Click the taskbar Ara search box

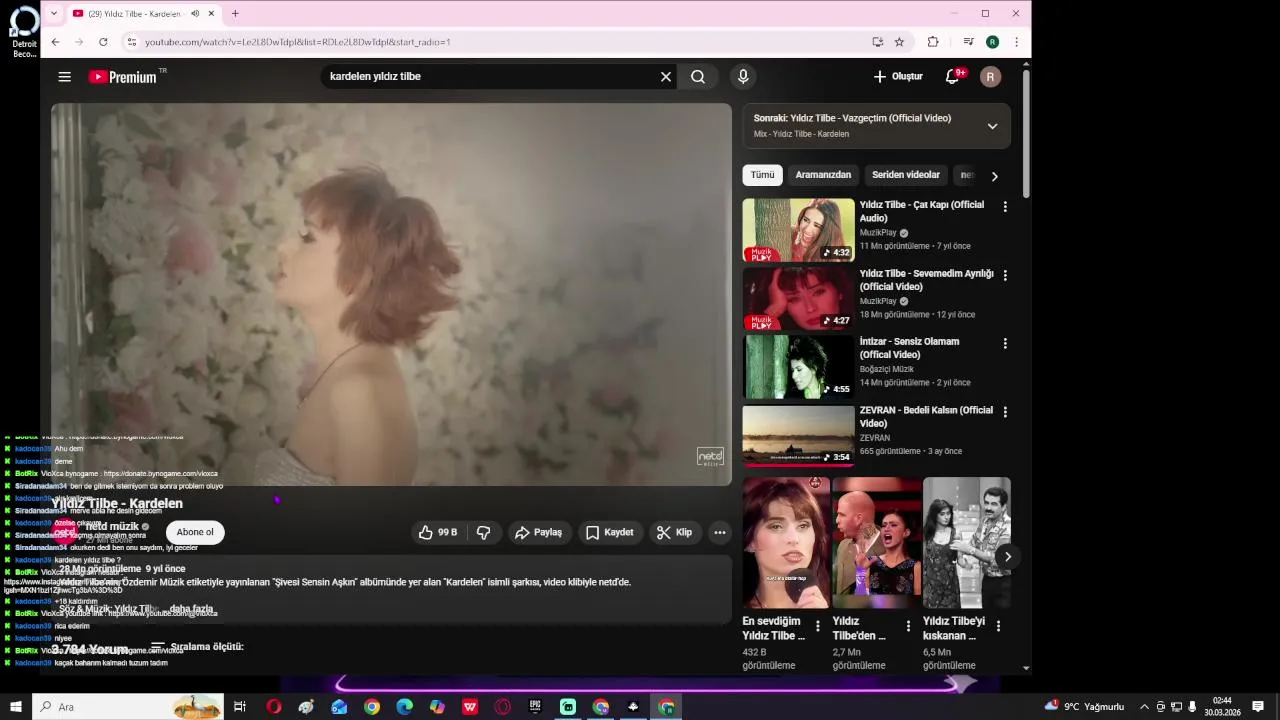tap(128, 707)
